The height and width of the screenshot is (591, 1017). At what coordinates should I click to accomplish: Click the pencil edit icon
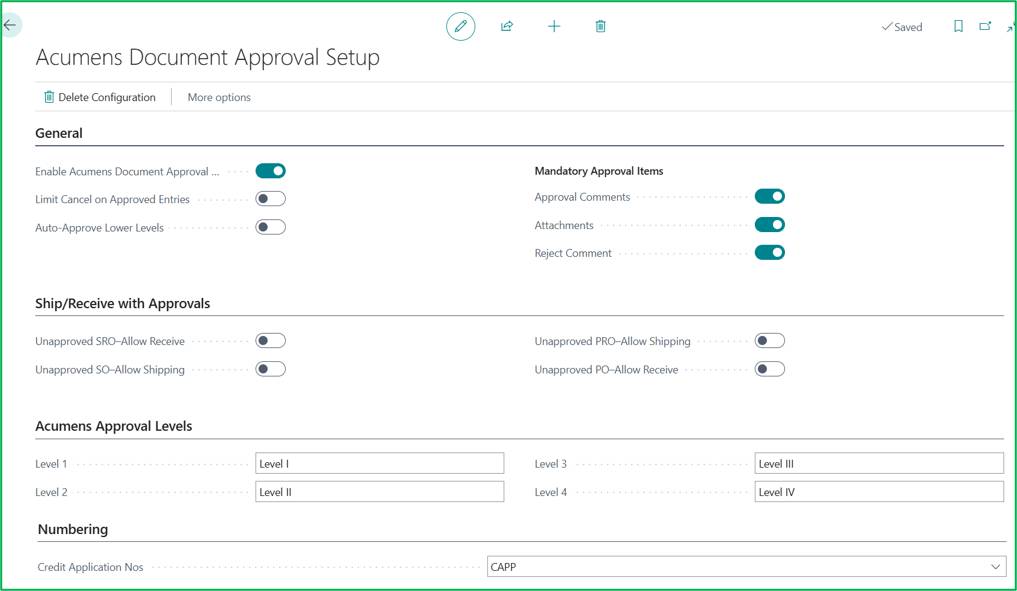click(461, 27)
